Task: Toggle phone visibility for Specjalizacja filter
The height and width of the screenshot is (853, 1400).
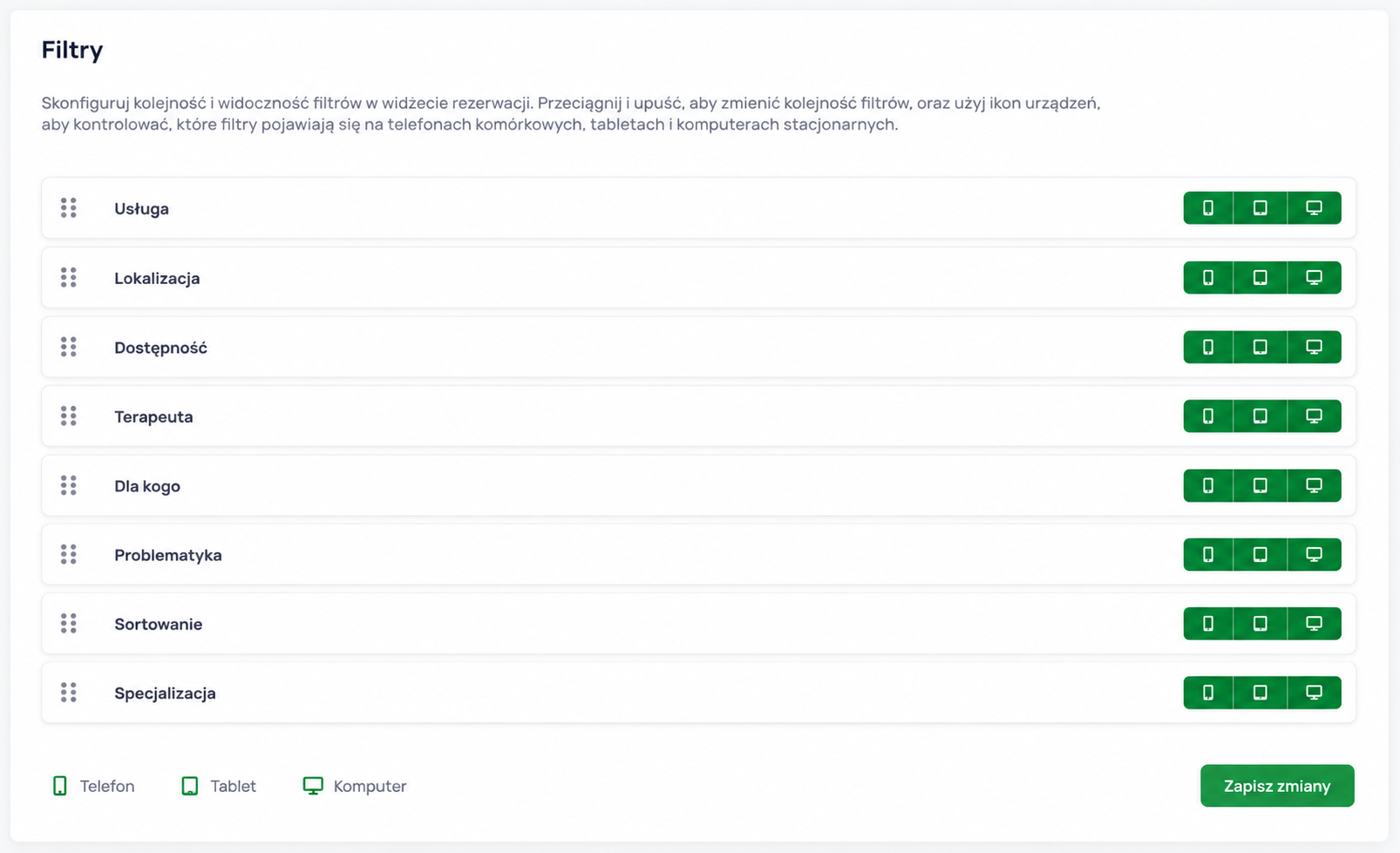Action: click(1208, 693)
